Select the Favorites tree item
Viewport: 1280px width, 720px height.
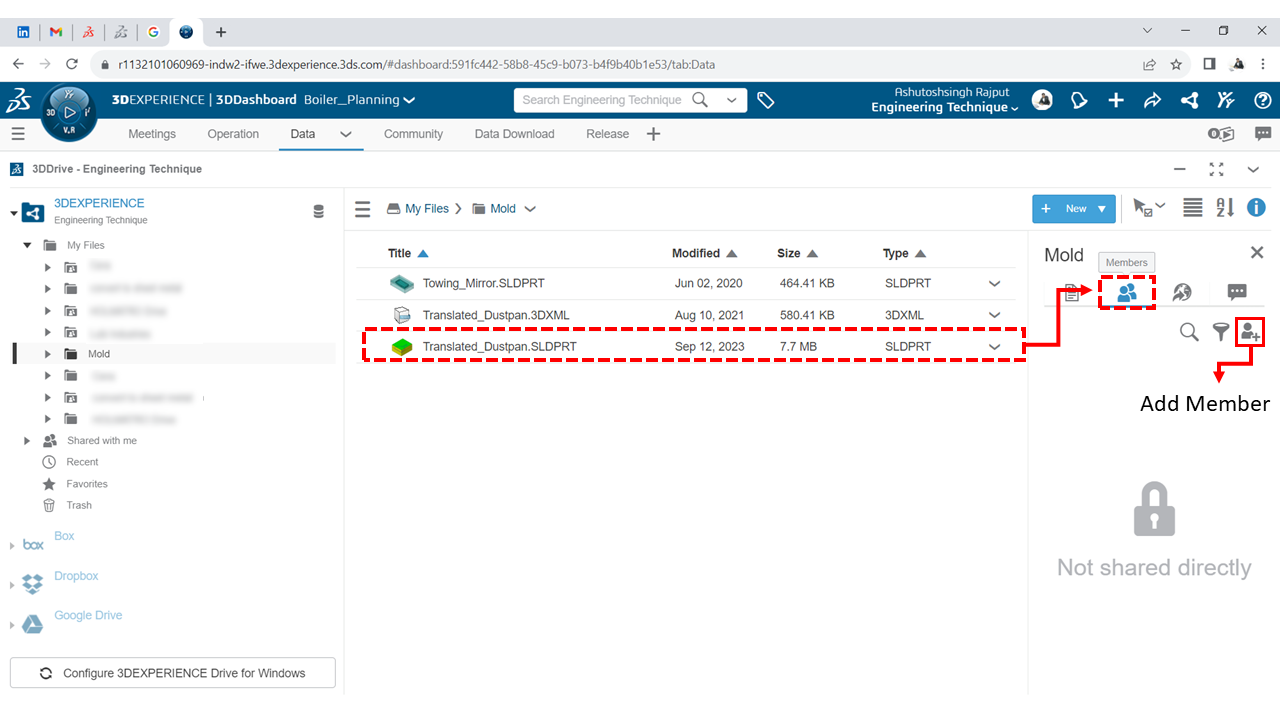pos(87,484)
